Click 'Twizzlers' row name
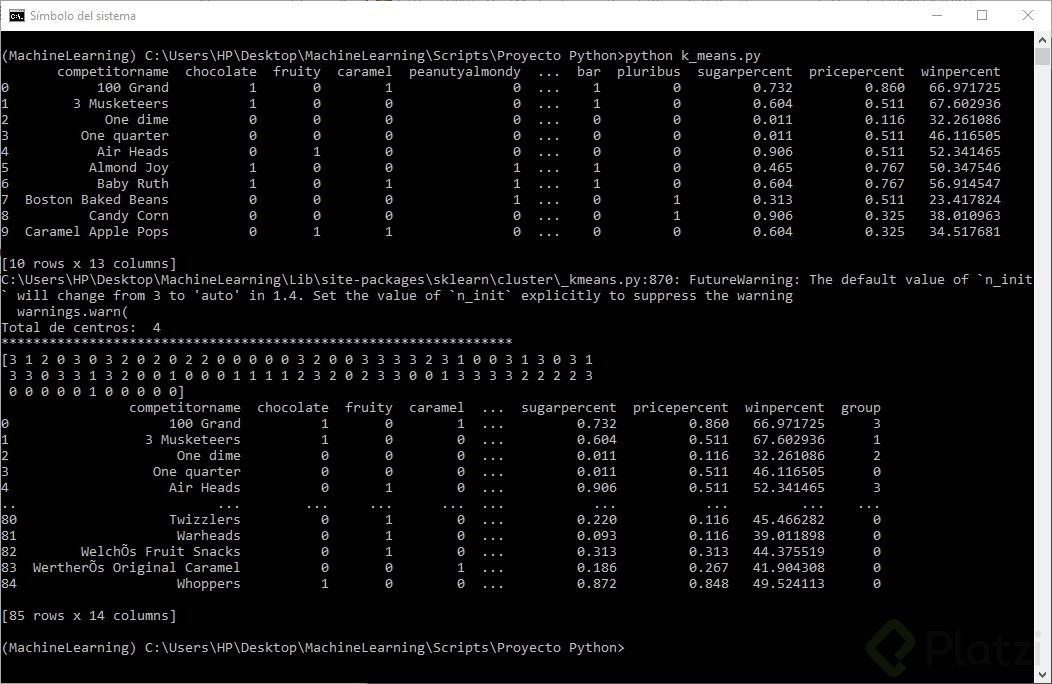 (205, 520)
